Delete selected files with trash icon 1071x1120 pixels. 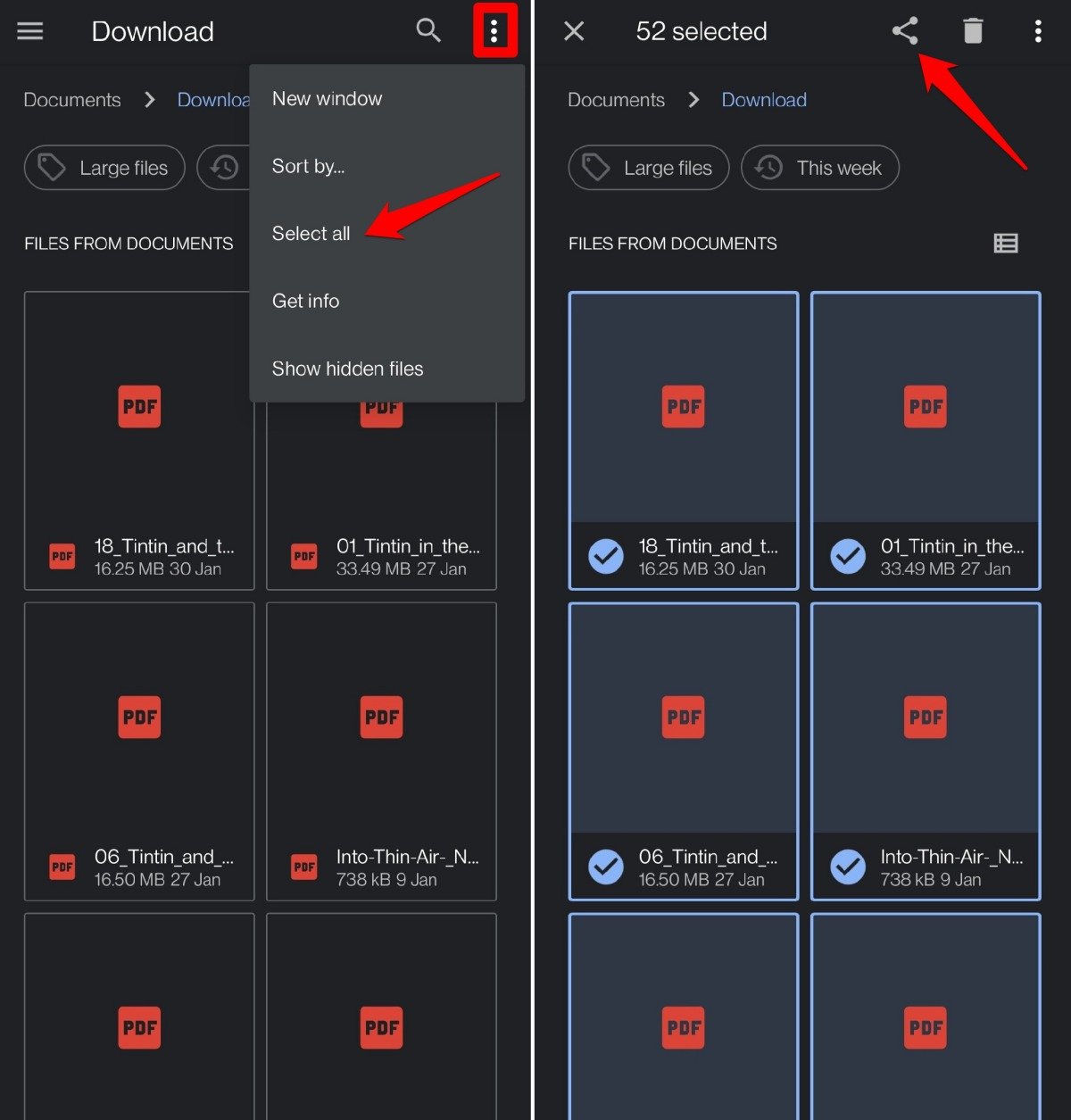973,31
